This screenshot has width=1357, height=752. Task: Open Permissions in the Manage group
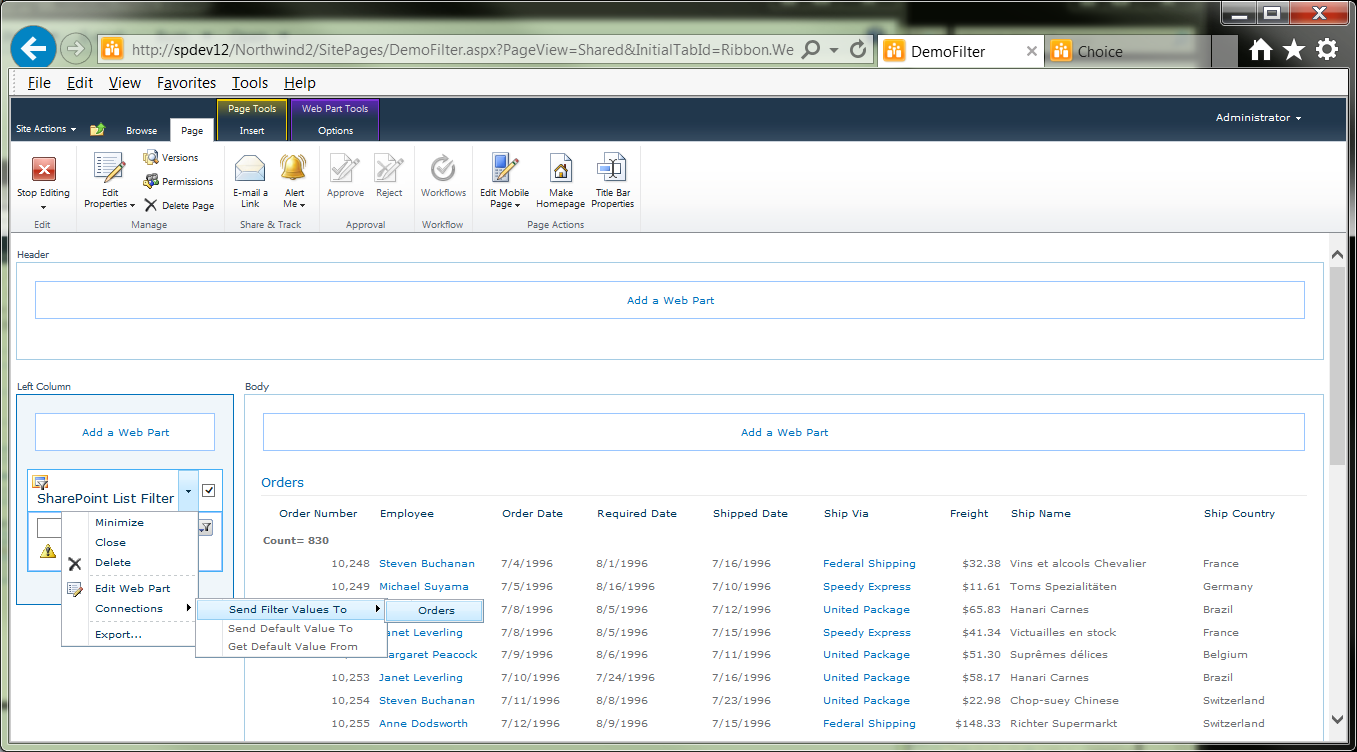click(178, 181)
